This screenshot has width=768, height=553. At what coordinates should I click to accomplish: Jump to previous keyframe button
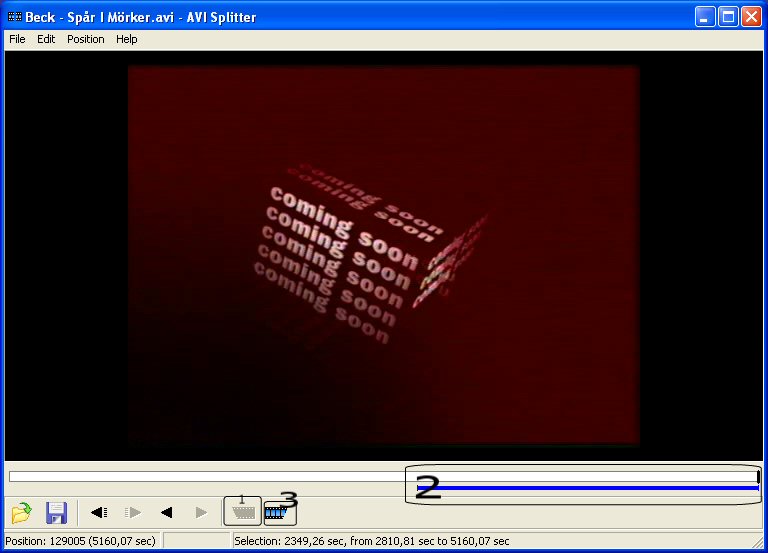pyautogui.click(x=99, y=513)
